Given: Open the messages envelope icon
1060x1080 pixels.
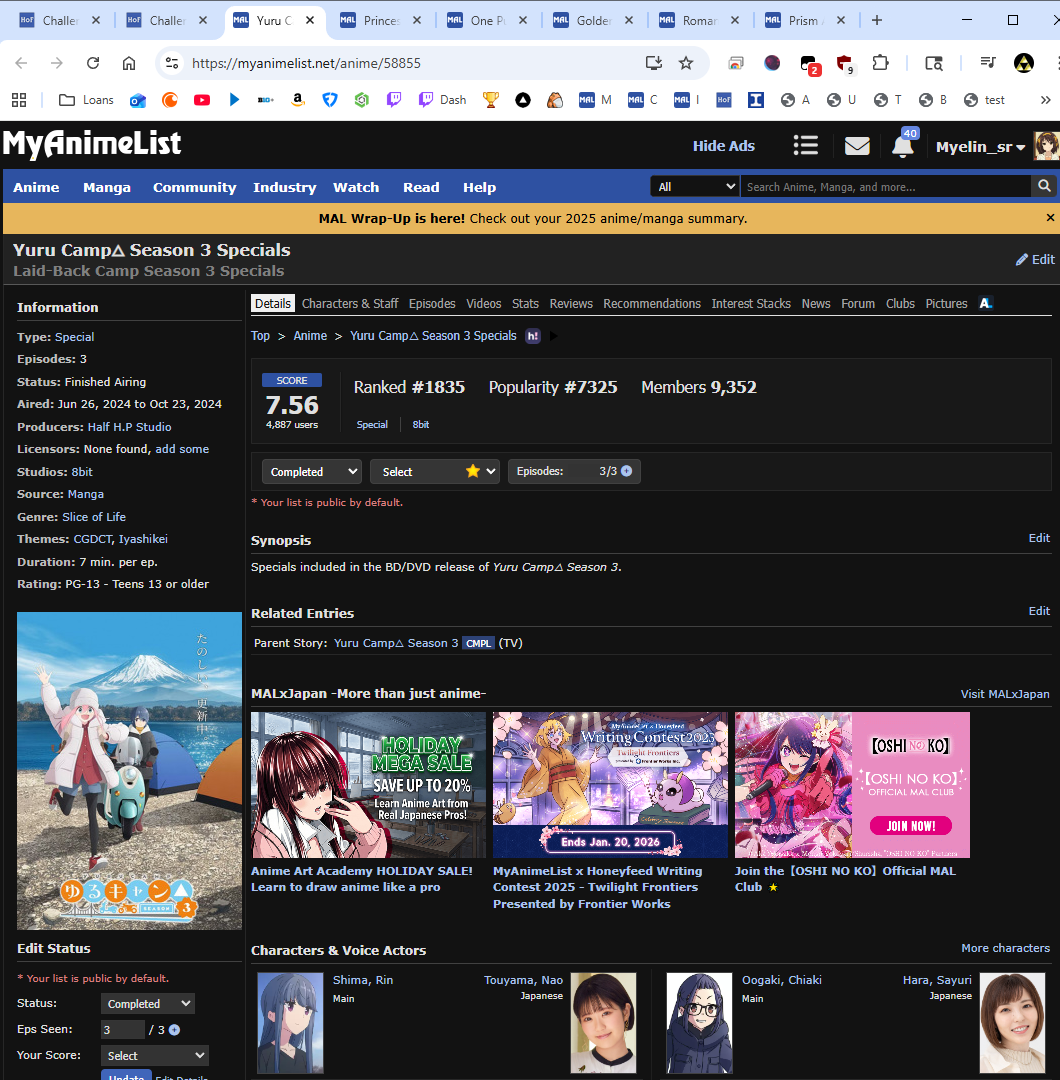Looking at the screenshot, I should coord(857,146).
